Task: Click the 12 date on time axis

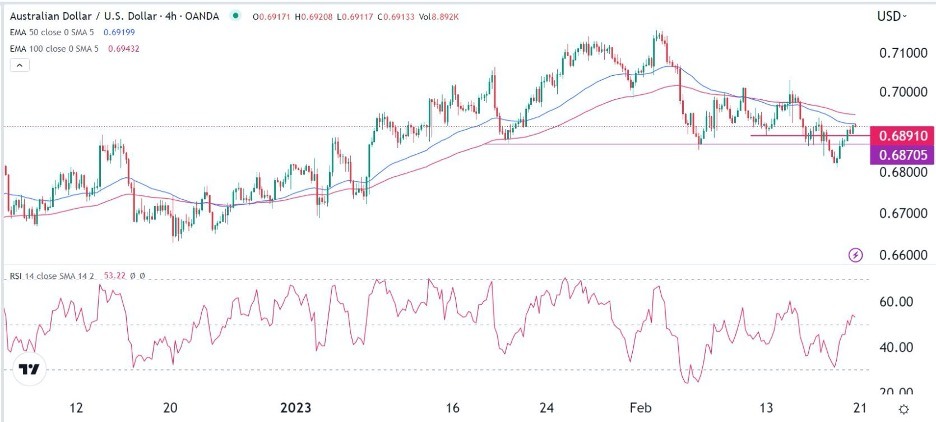Action: [75, 408]
